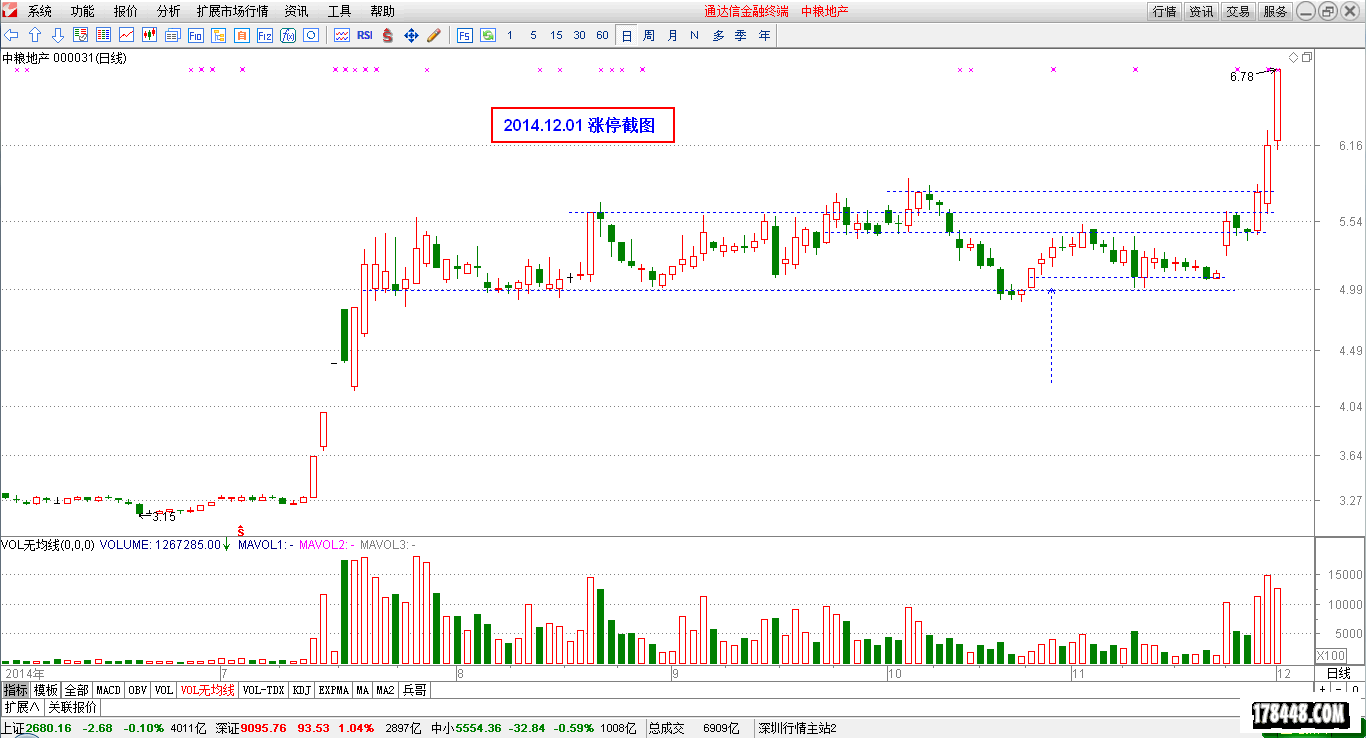1366x738 pixels.
Task: Click the chart pane restore window icon
Action: (1306, 58)
